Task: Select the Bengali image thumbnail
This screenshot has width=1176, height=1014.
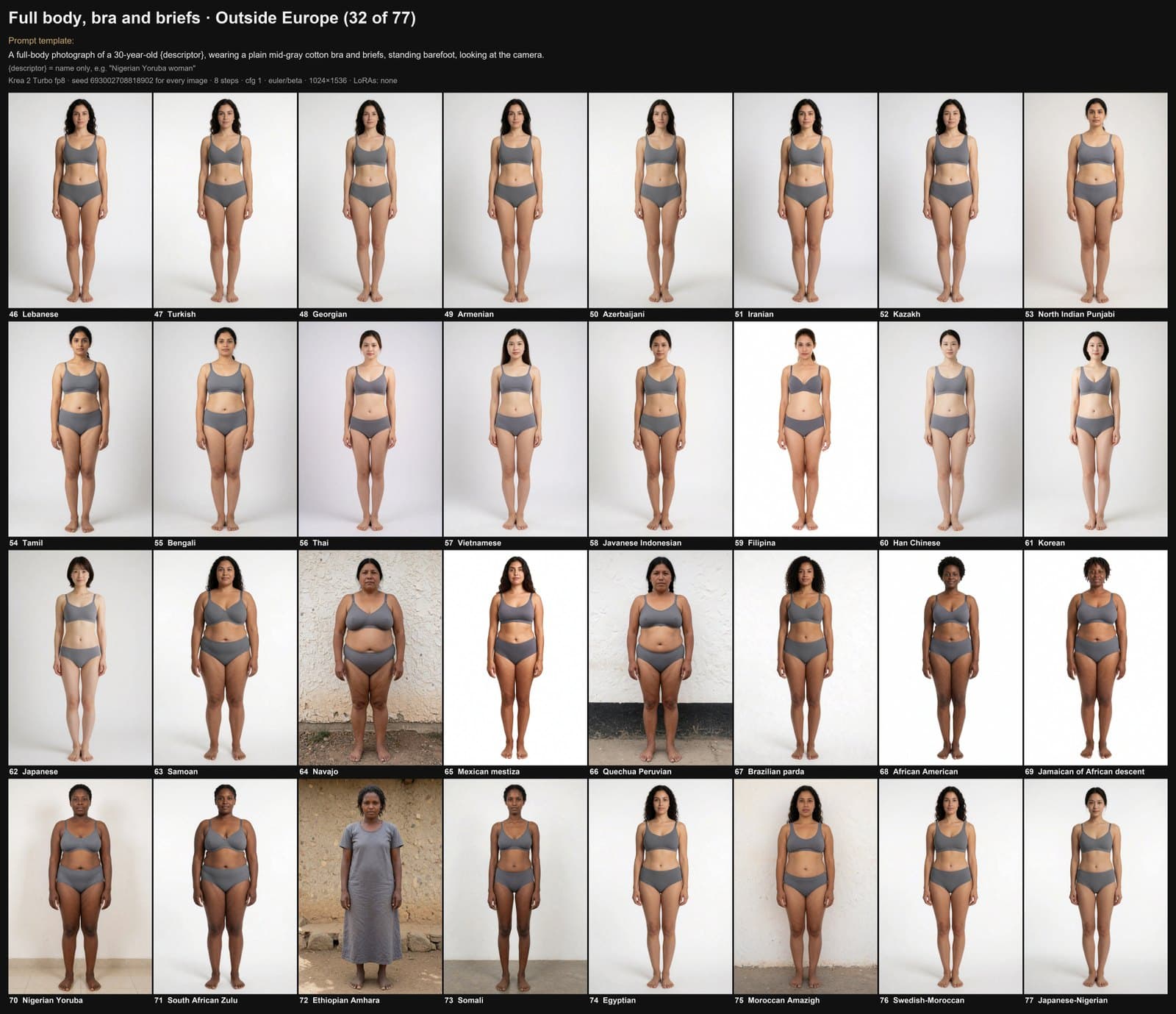Action: (225, 429)
